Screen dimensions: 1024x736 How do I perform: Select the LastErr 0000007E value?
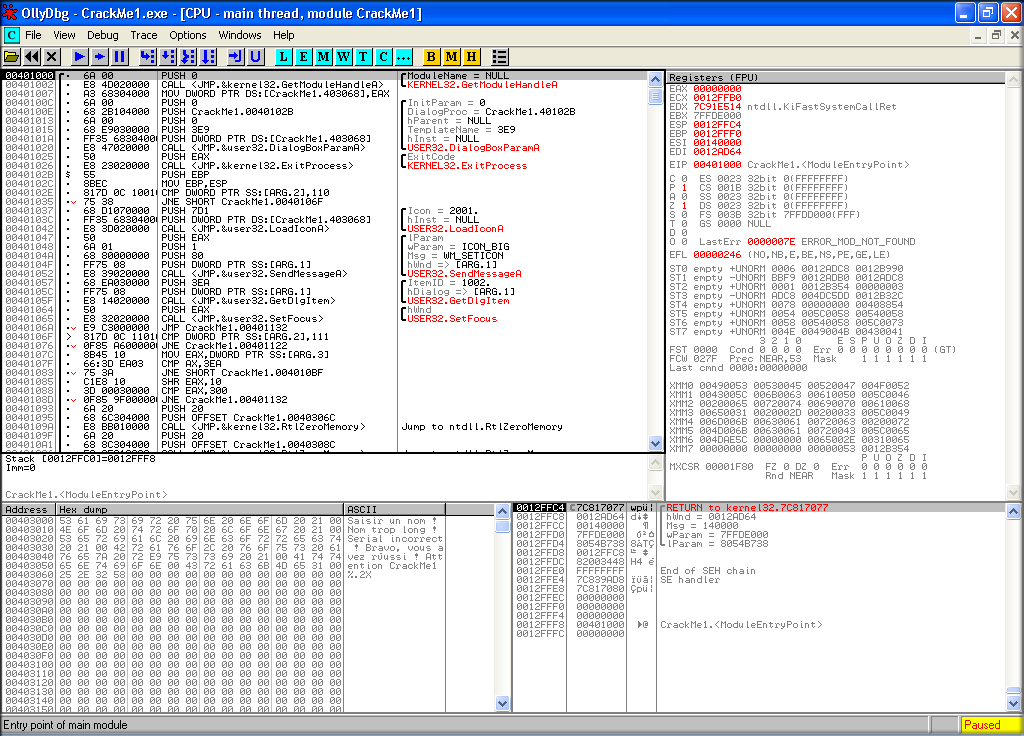(x=771, y=242)
